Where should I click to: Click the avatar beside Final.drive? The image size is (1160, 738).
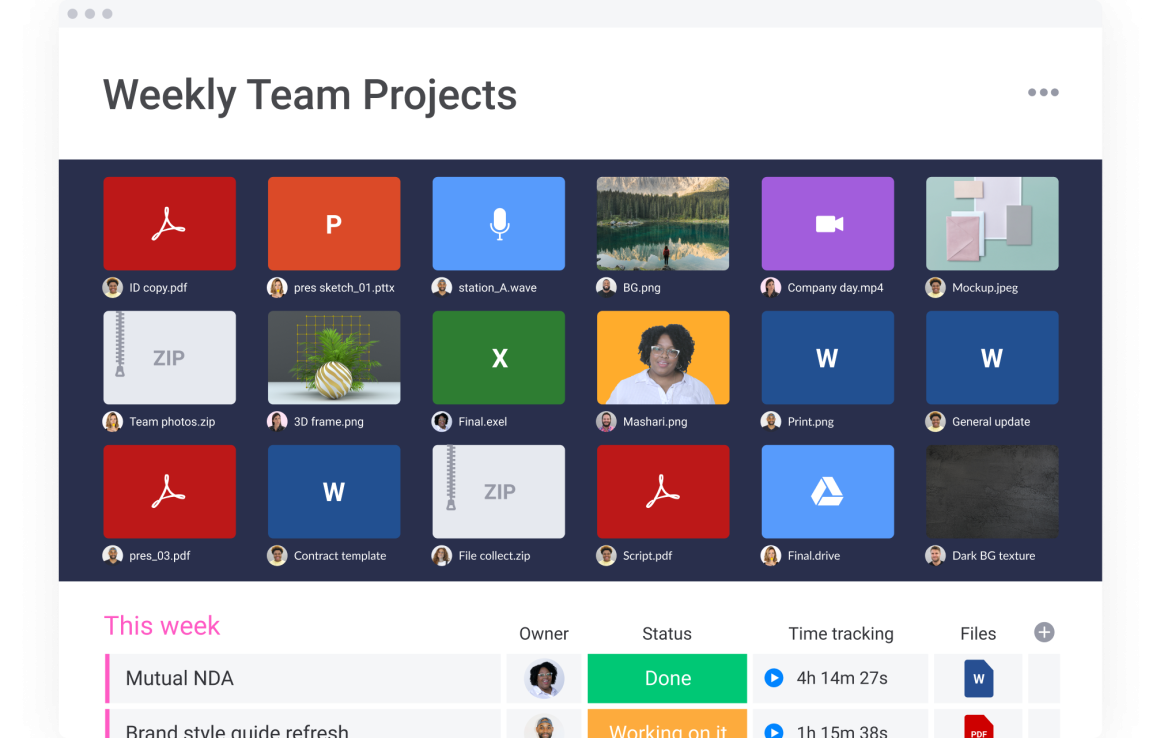pyautogui.click(x=771, y=555)
